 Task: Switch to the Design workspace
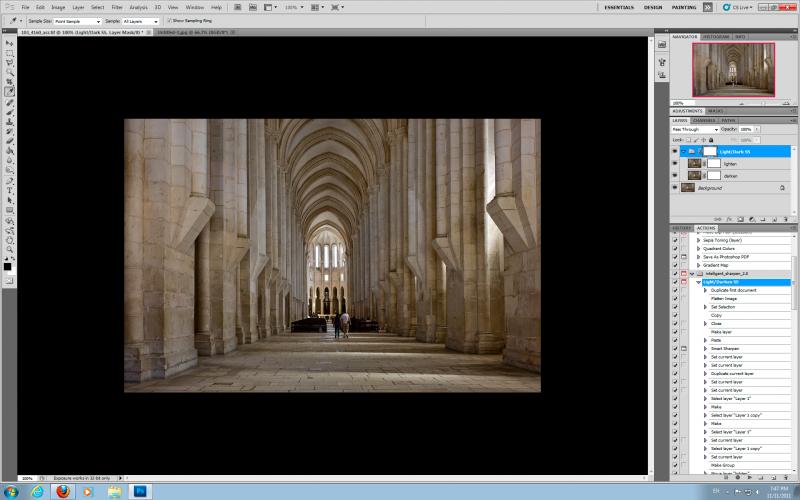[653, 8]
